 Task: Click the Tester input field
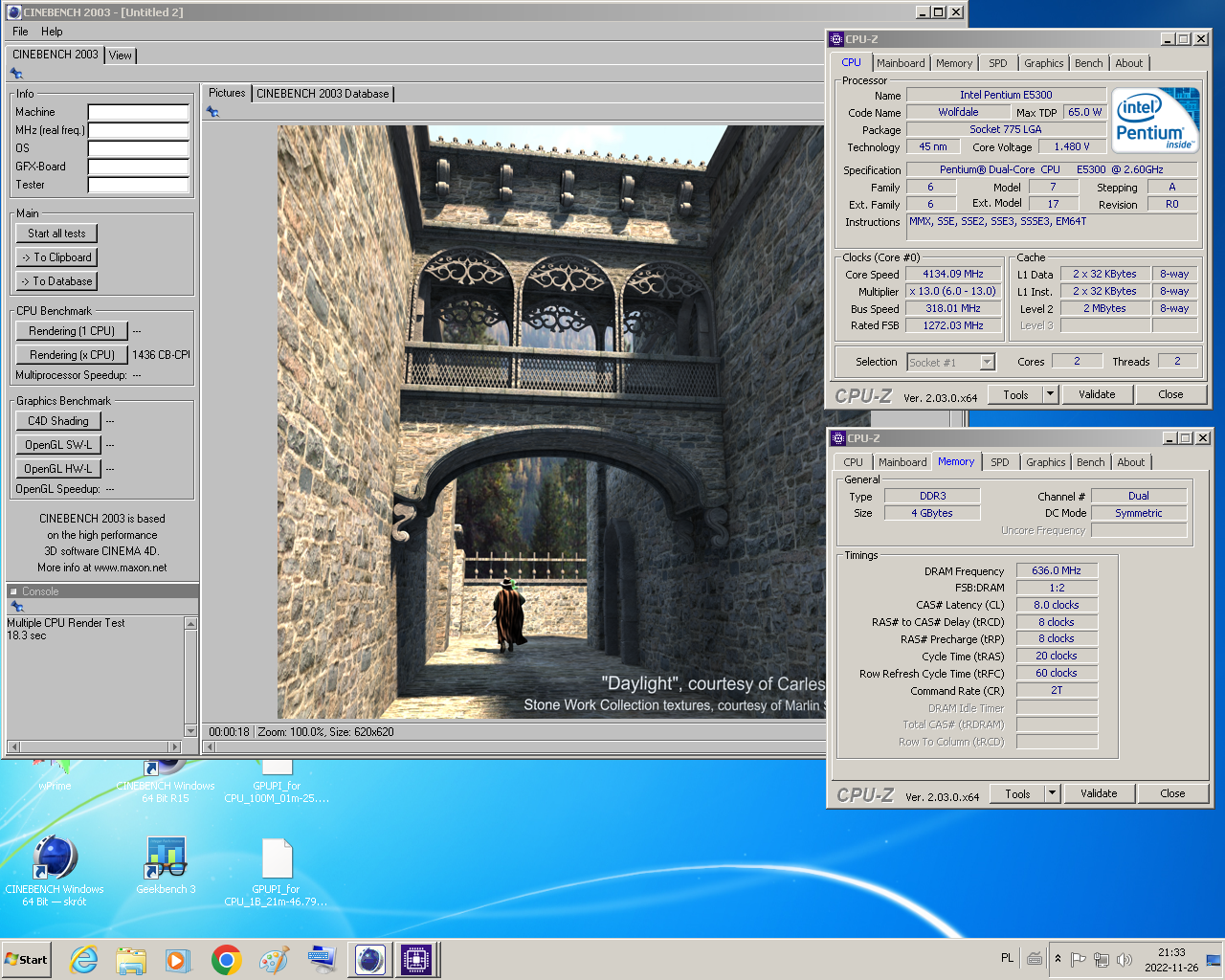tap(139, 185)
